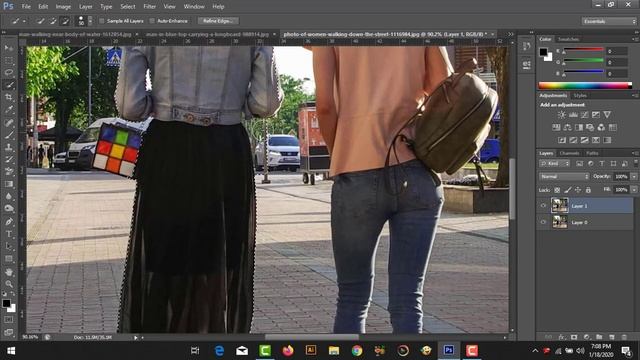Select the Horizontal Type tool

(9, 234)
